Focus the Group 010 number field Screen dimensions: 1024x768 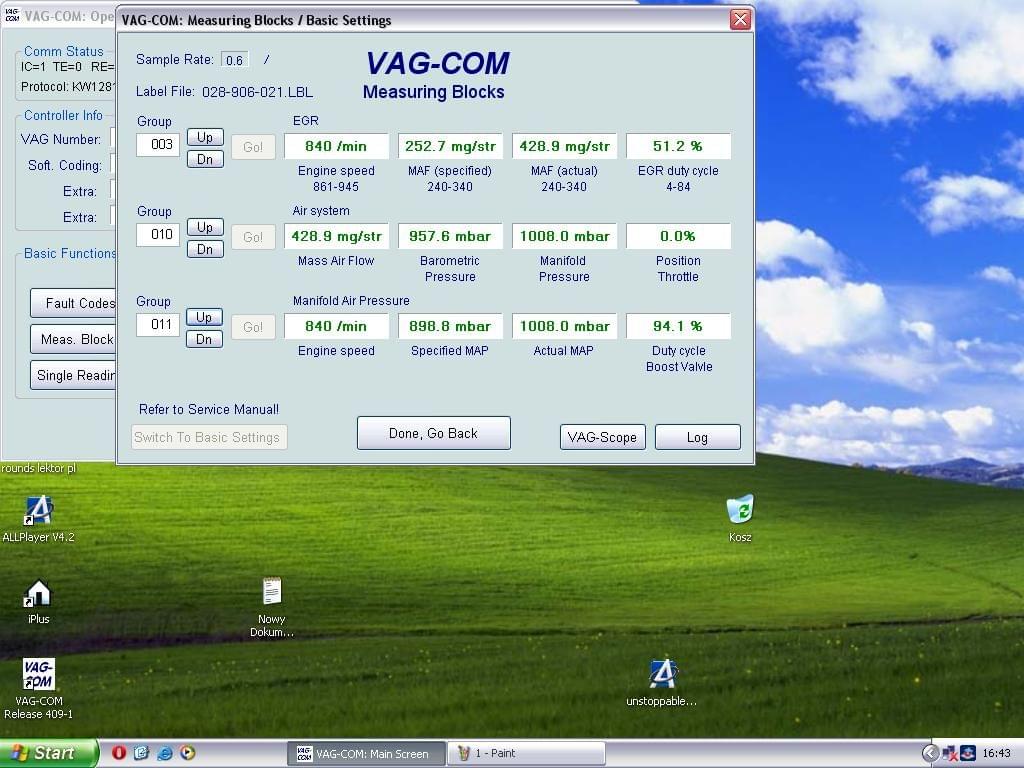158,235
